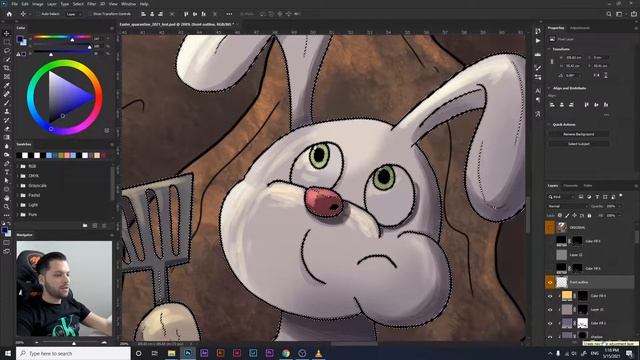Select the Frame tool
Viewport: 640px width, 360px height.
(7, 76)
